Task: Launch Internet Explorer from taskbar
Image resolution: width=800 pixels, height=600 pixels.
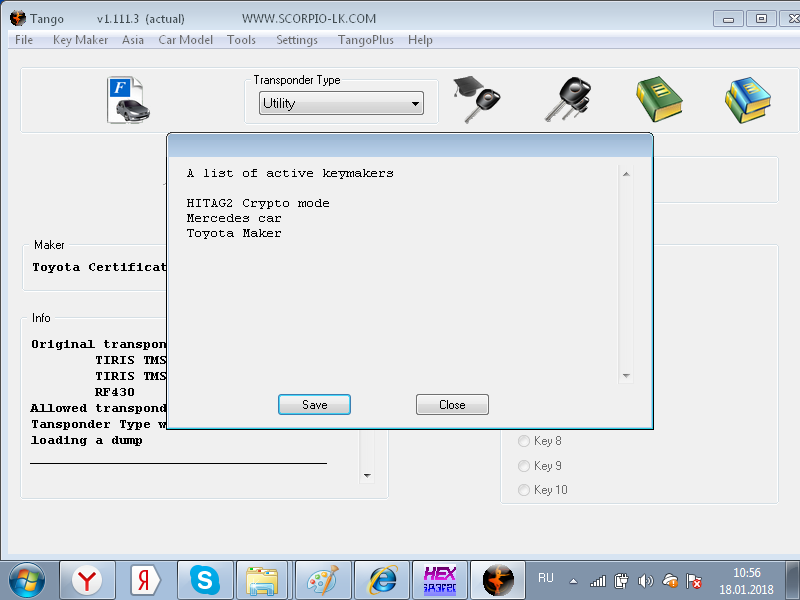Action: [382, 581]
